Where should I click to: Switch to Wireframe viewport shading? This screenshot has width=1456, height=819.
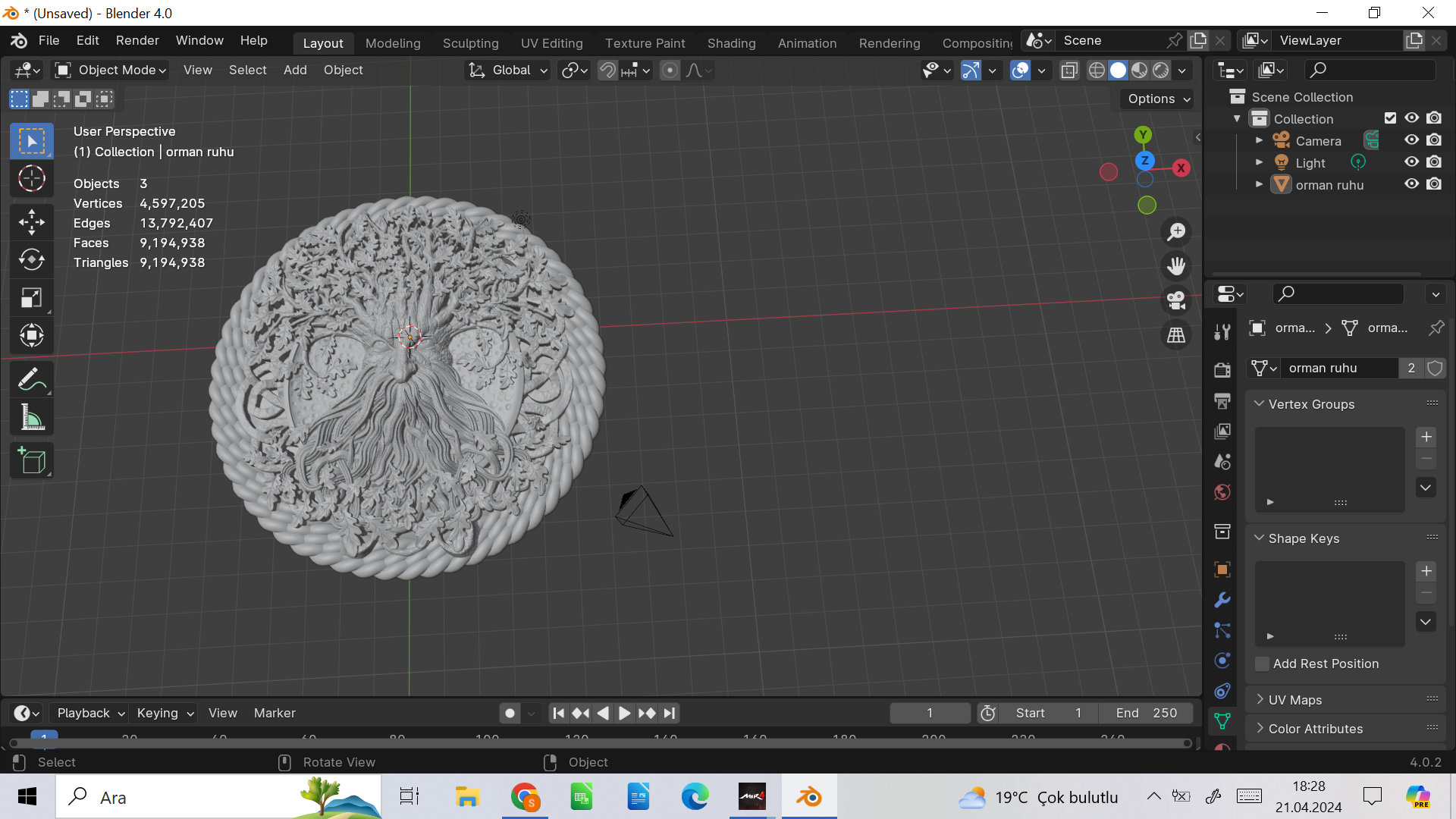coord(1097,70)
